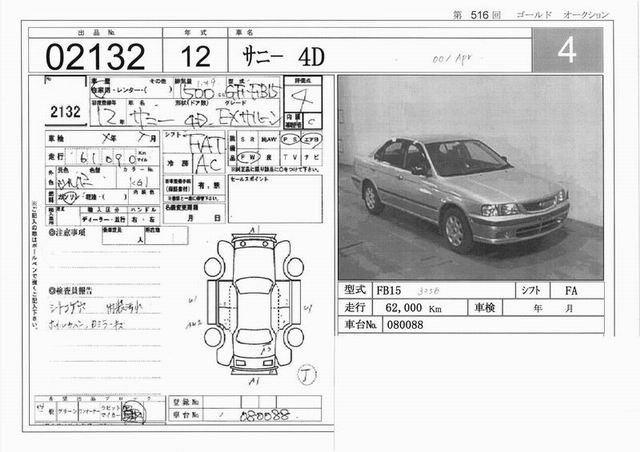Click the 車名 header label
This screenshot has height=452, width=640.
(244, 33)
